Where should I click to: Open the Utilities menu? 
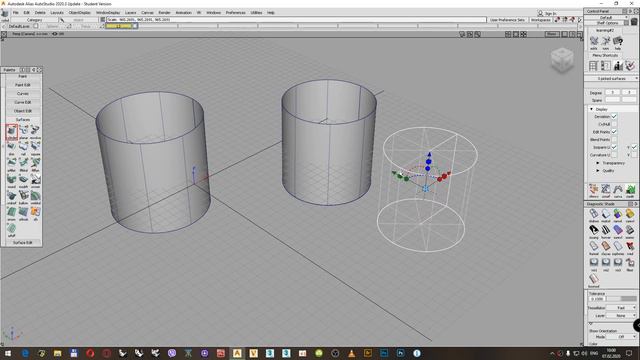click(256, 13)
